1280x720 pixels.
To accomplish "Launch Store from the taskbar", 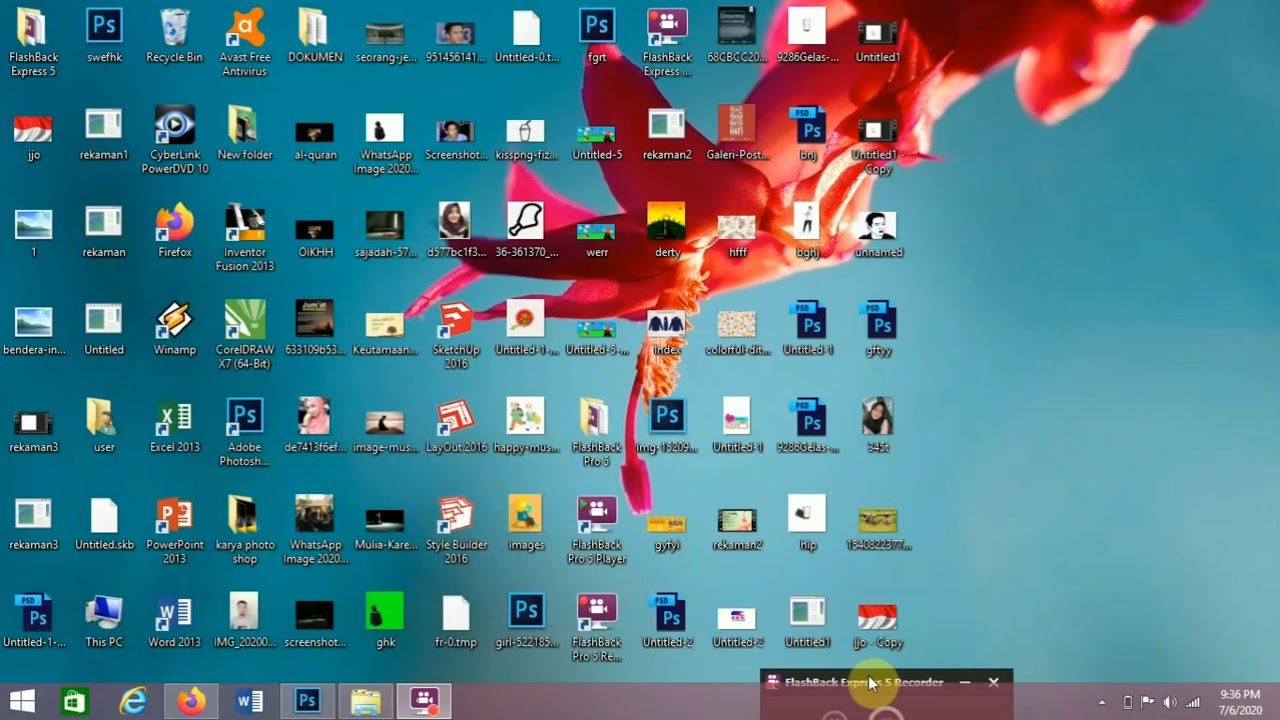I will (75, 702).
